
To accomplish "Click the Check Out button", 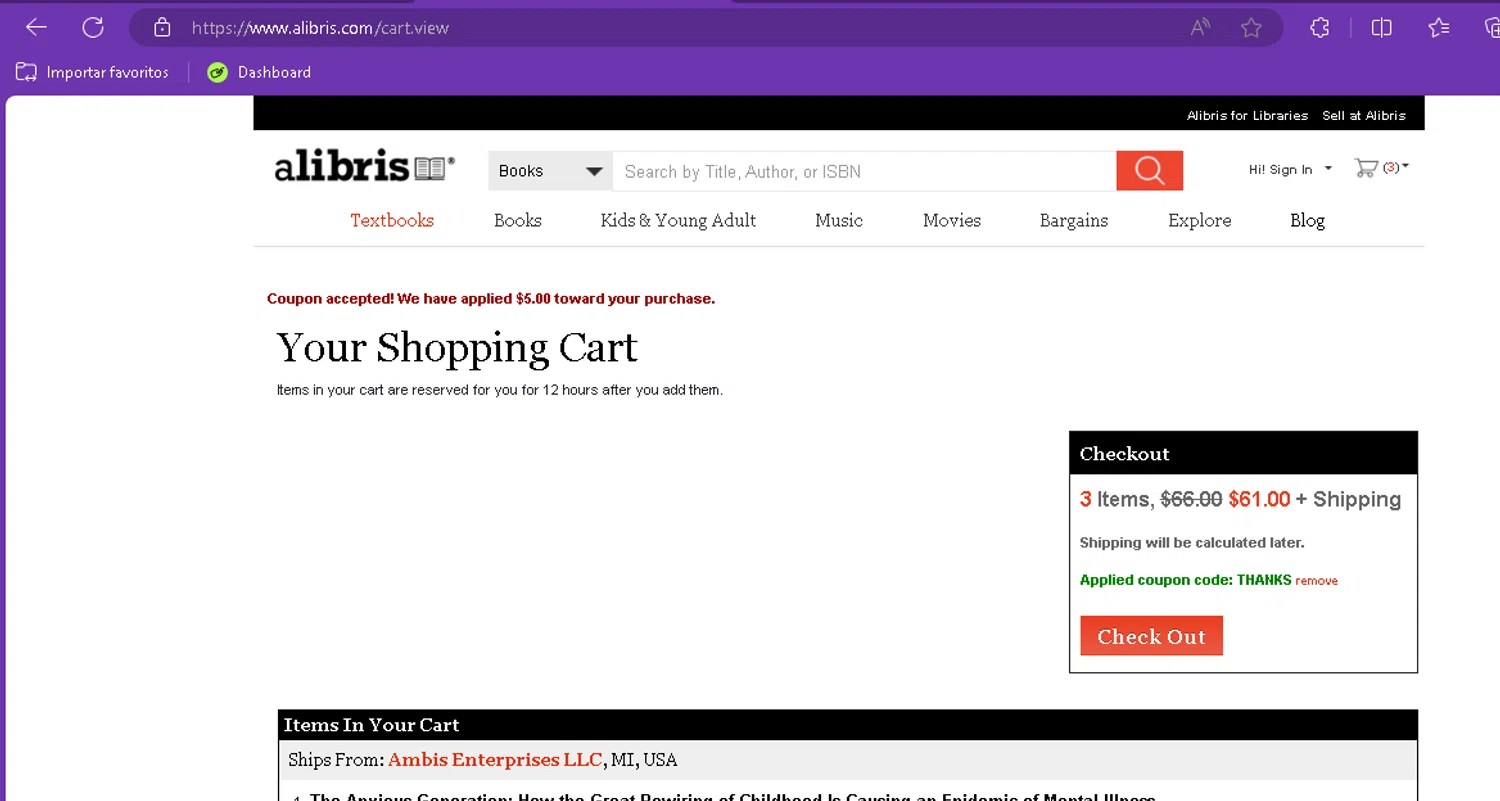I will point(1151,636).
